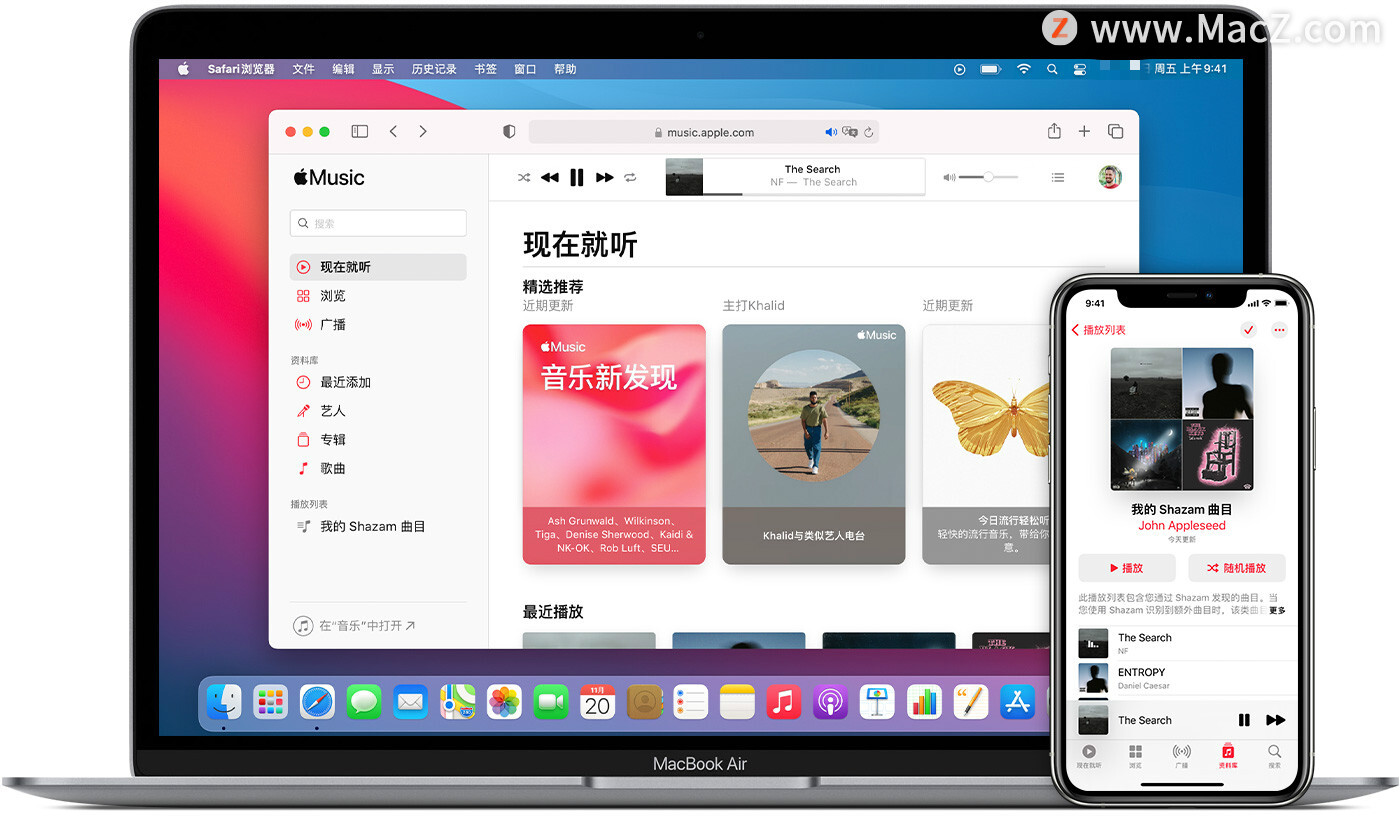Click the Apple Music search field
Screen dimensions: 1400x816
click(378, 223)
